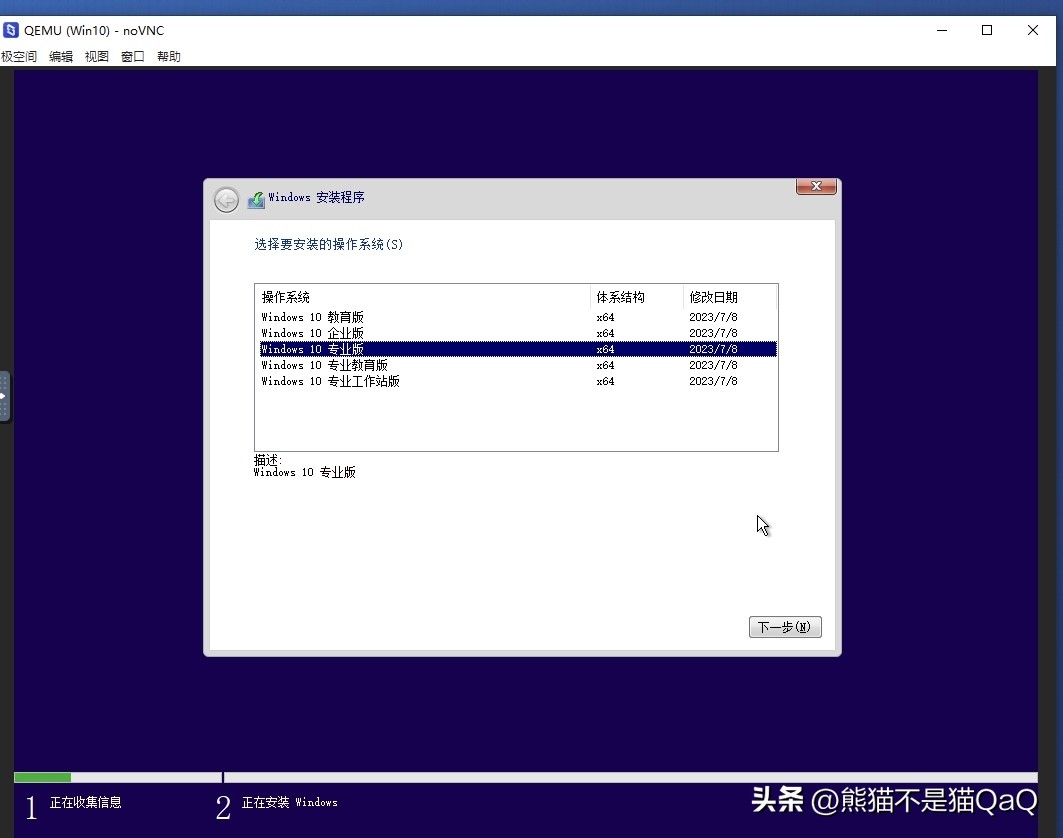Screen dimensions: 1063x838
Task: Click step 1 正在收集信息 label
Action: click(x=85, y=802)
